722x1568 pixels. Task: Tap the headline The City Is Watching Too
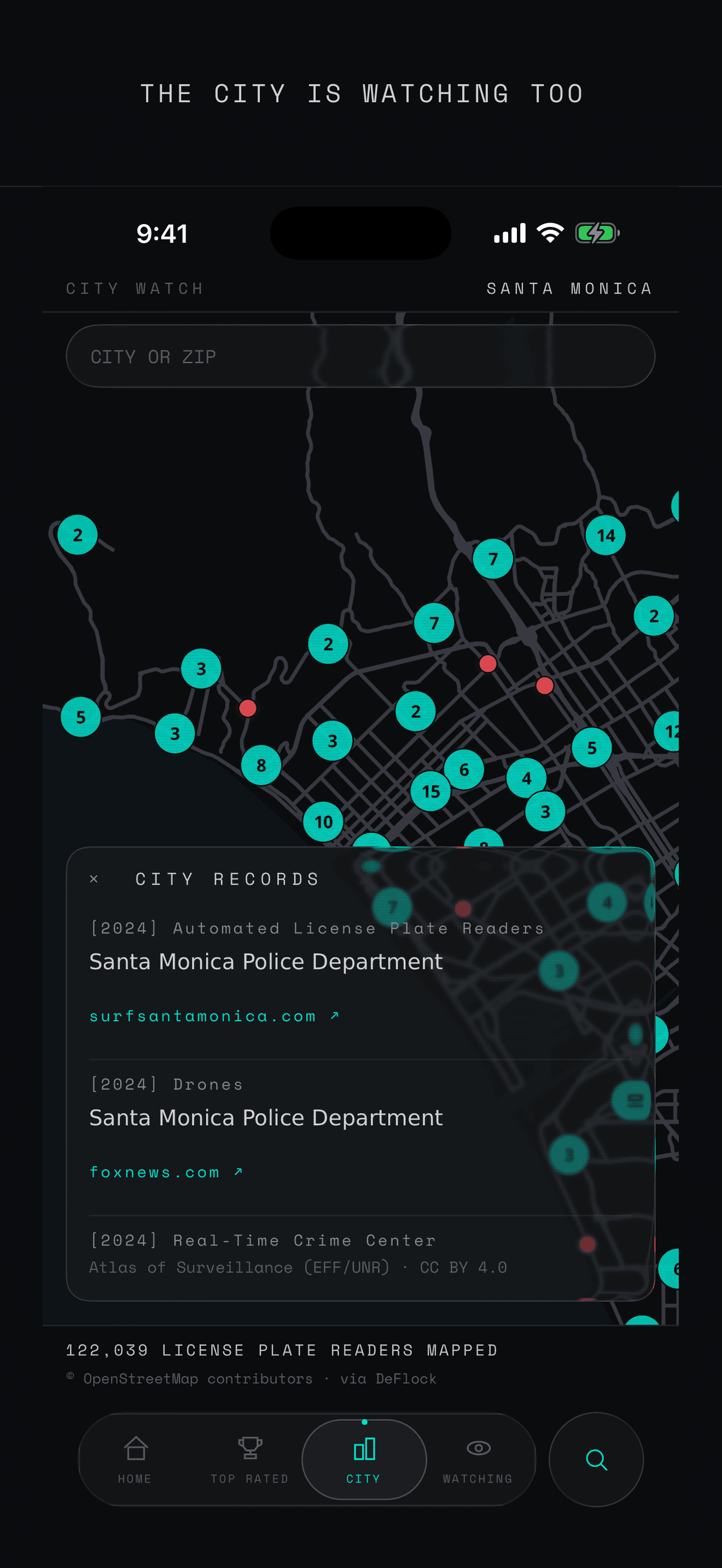click(x=362, y=93)
